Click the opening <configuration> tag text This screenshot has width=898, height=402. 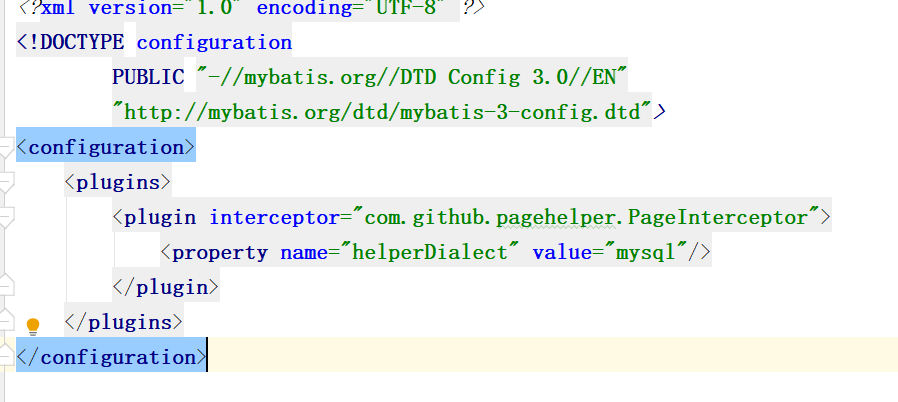[106, 147]
